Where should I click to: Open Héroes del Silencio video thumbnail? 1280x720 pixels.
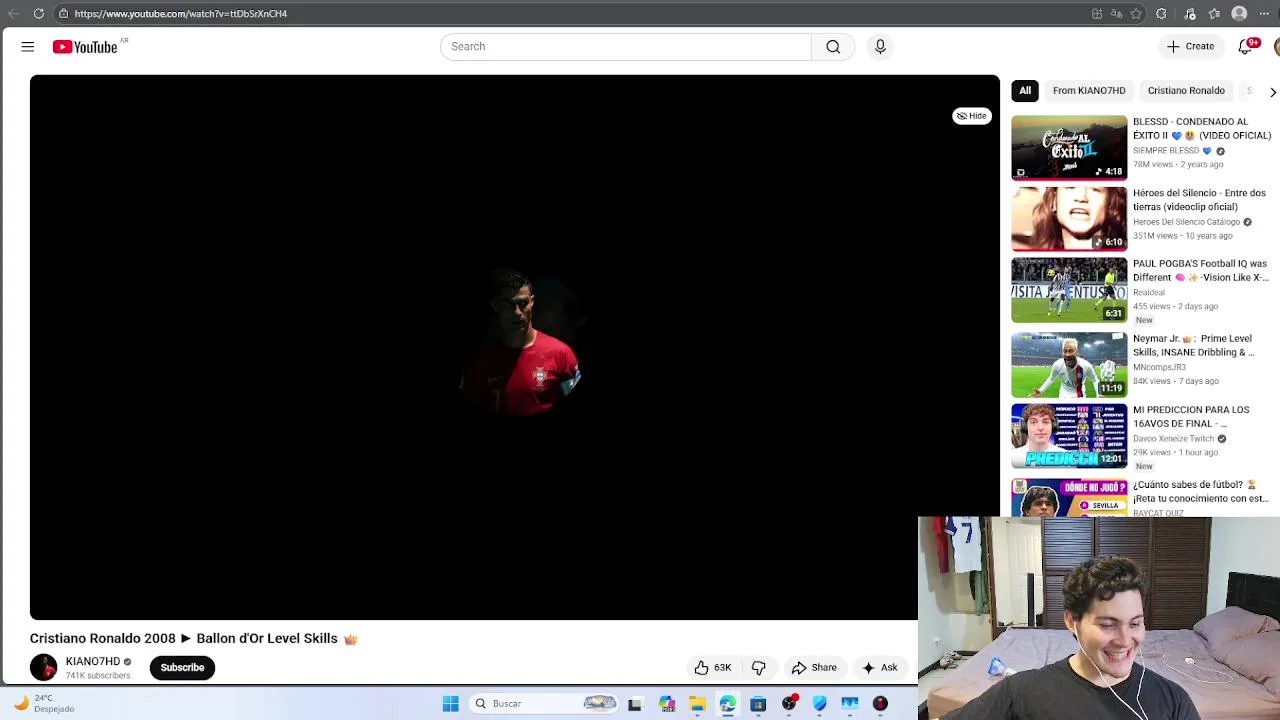point(1069,219)
